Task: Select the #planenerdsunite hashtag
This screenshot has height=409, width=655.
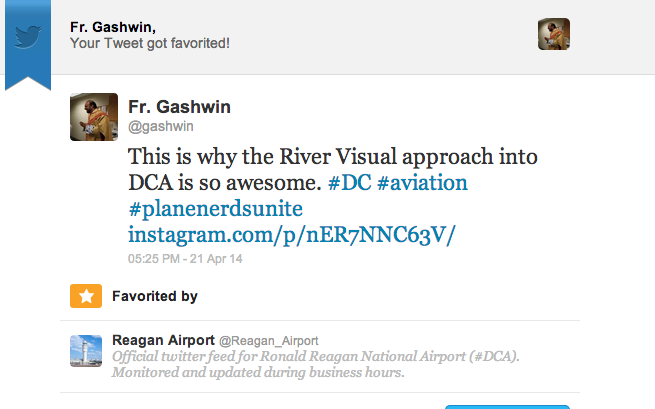Action: pos(215,210)
